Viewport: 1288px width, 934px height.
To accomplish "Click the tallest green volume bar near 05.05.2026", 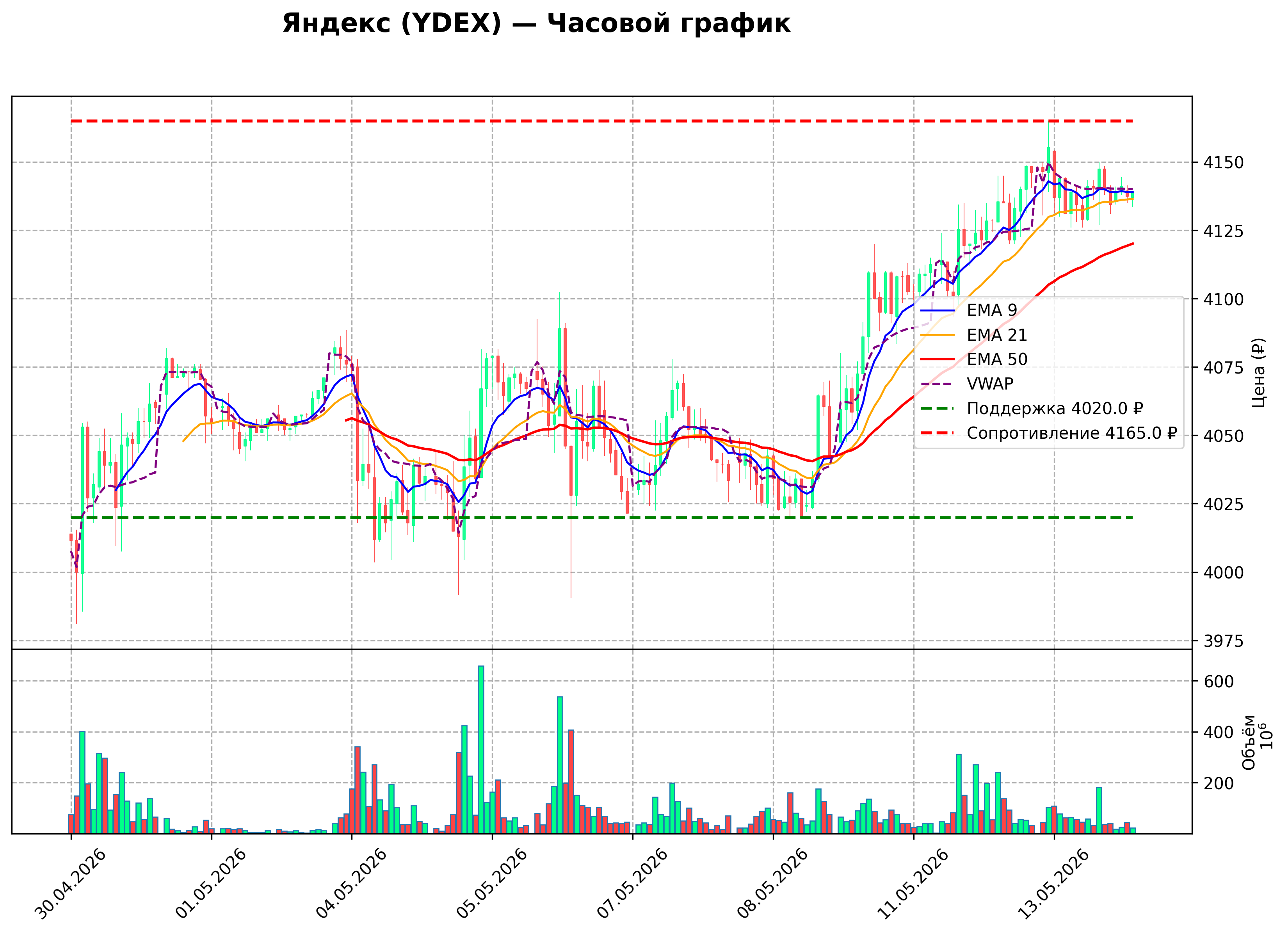I will 481,749.
